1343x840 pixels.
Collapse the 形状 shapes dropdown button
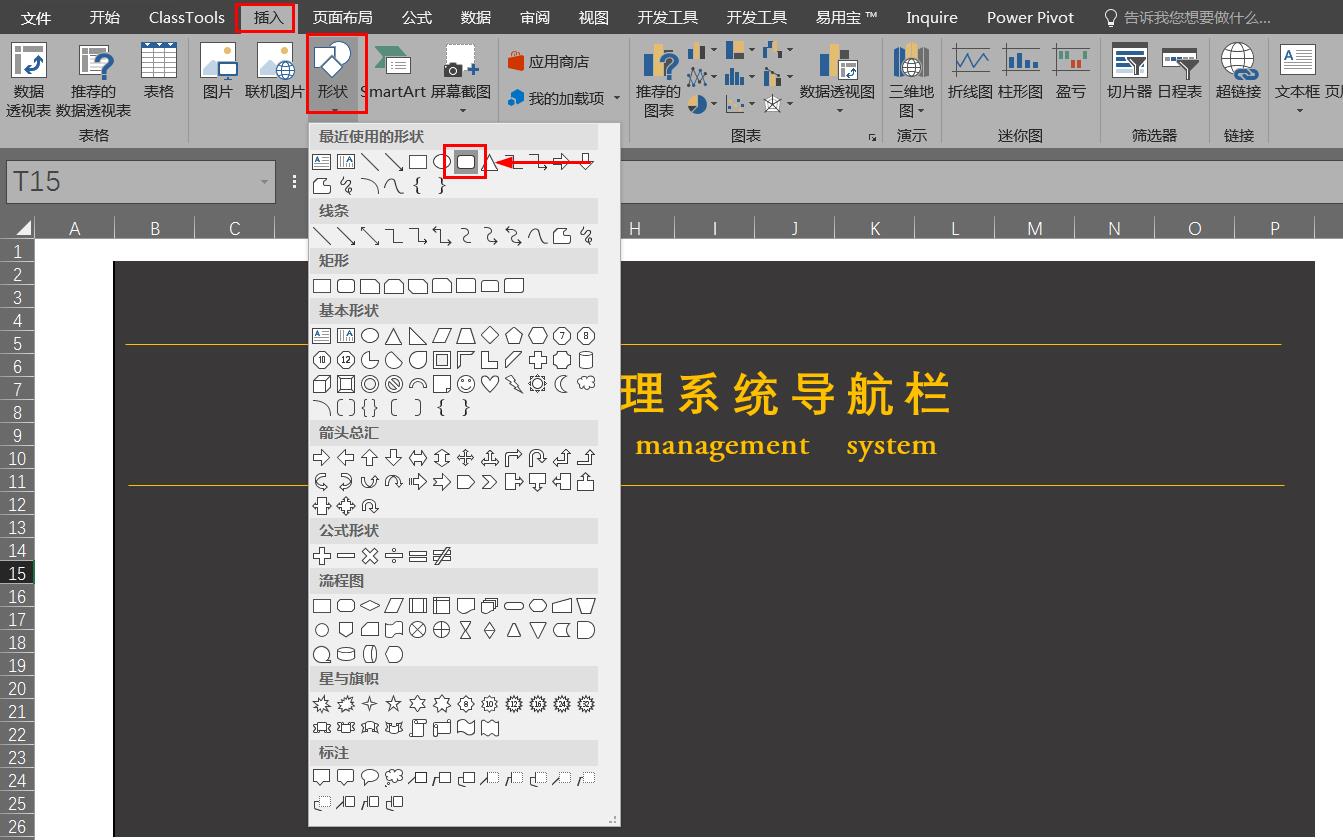pos(337,74)
